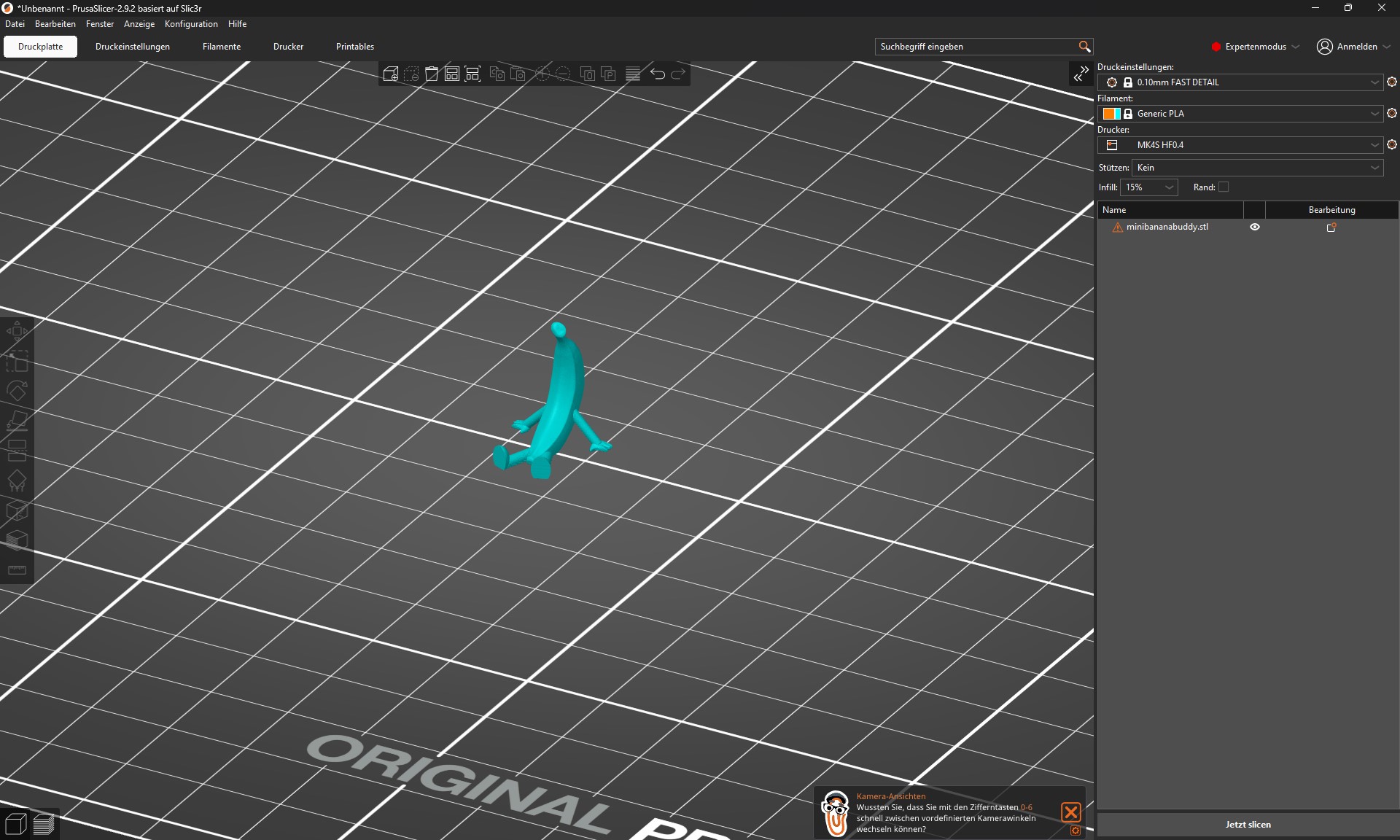Image resolution: width=1400 pixels, height=840 pixels.
Task: Click the Jetzt slicen button
Action: (x=1248, y=825)
